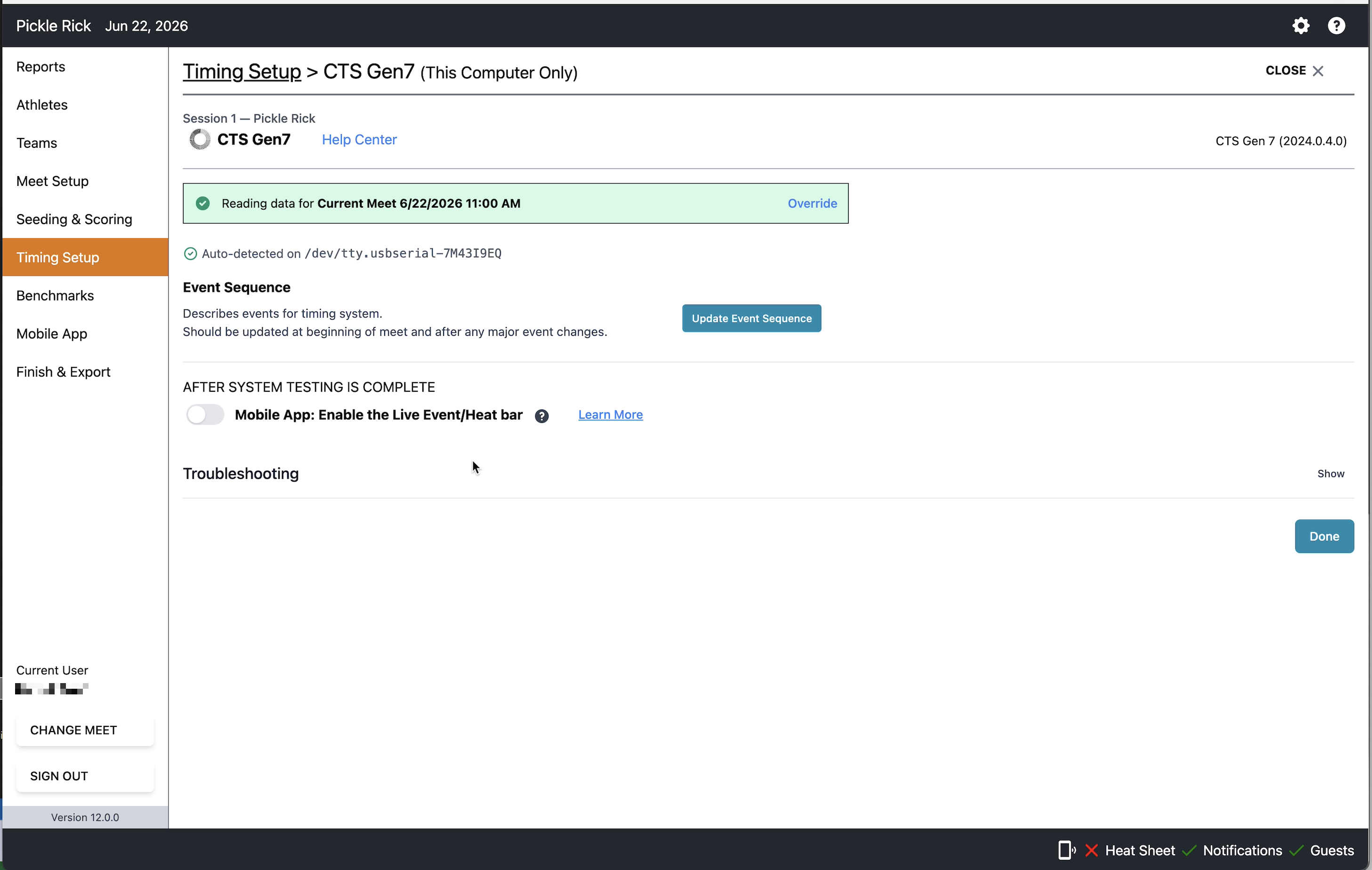Click the SIGN OUT button

85,776
